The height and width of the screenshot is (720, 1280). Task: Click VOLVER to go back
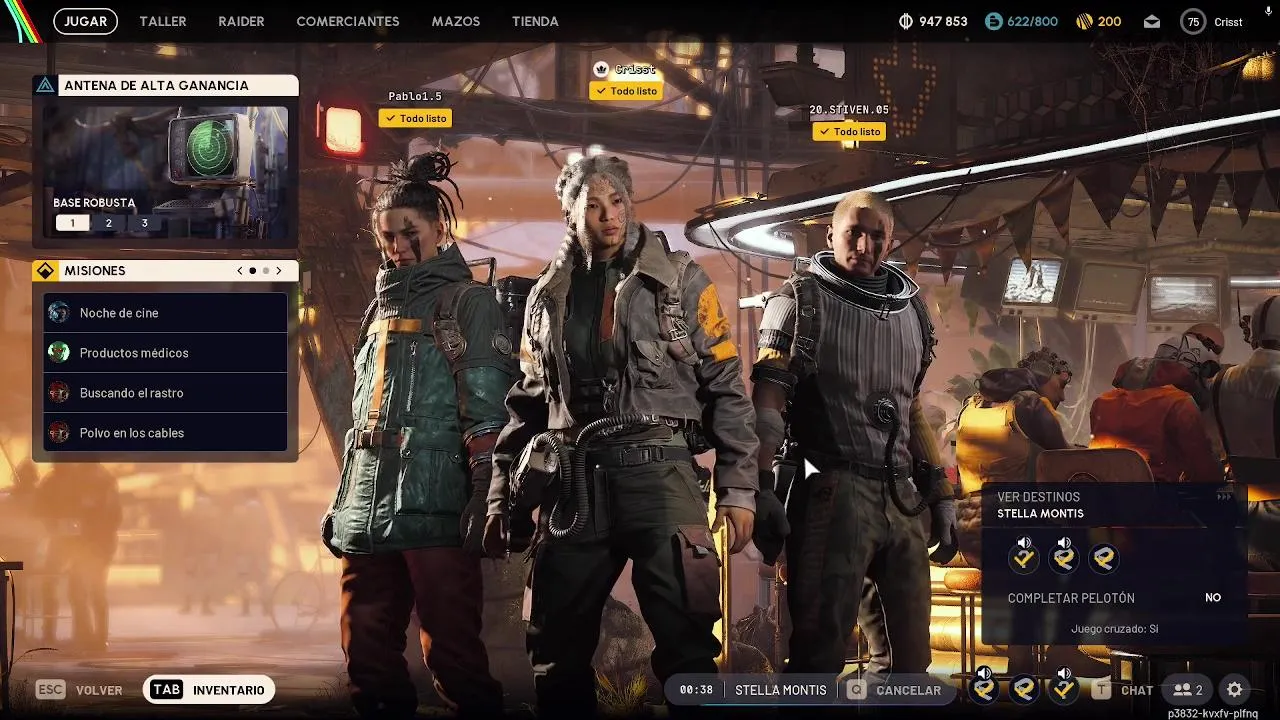click(x=80, y=690)
